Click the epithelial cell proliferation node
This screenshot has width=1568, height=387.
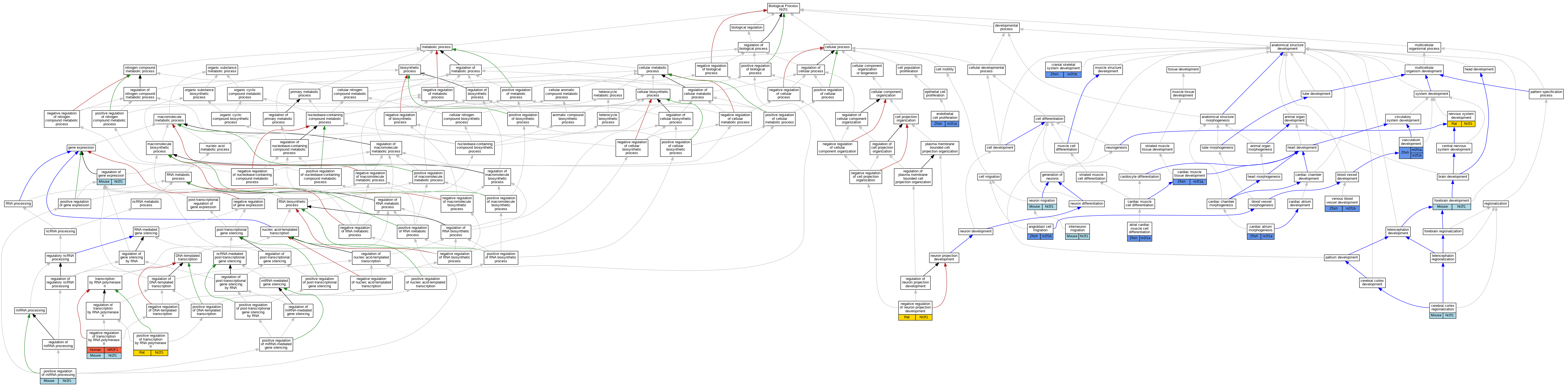click(x=935, y=94)
